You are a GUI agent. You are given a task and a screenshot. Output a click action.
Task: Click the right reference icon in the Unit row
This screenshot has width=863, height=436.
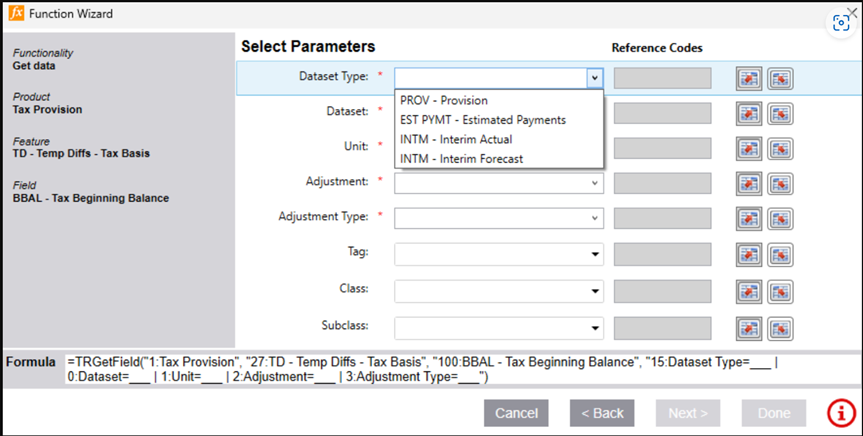[x=780, y=149]
